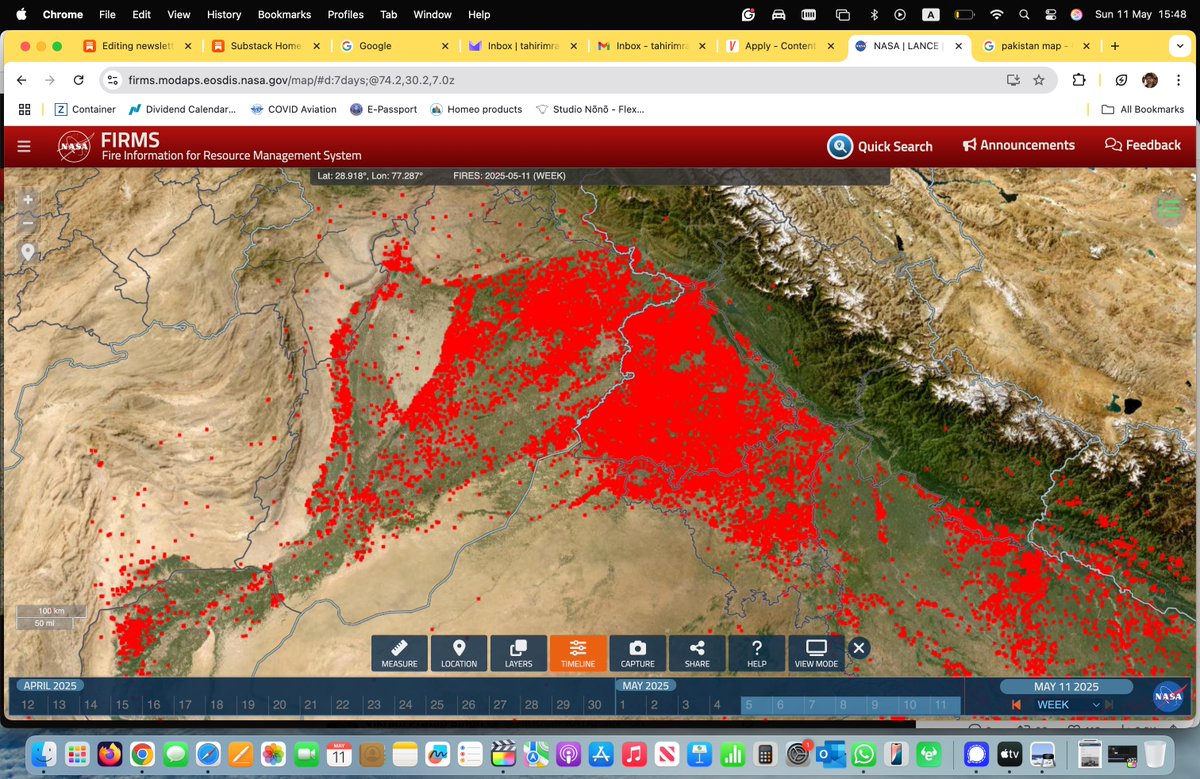Select May 2 on the timeline
This screenshot has width=1200, height=779.
click(x=654, y=705)
